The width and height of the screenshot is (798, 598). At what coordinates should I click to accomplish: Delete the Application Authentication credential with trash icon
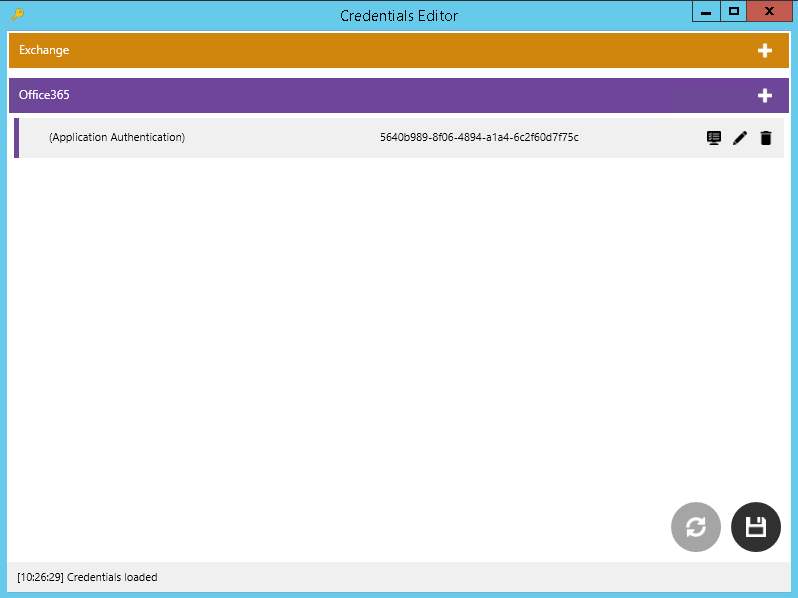point(766,138)
